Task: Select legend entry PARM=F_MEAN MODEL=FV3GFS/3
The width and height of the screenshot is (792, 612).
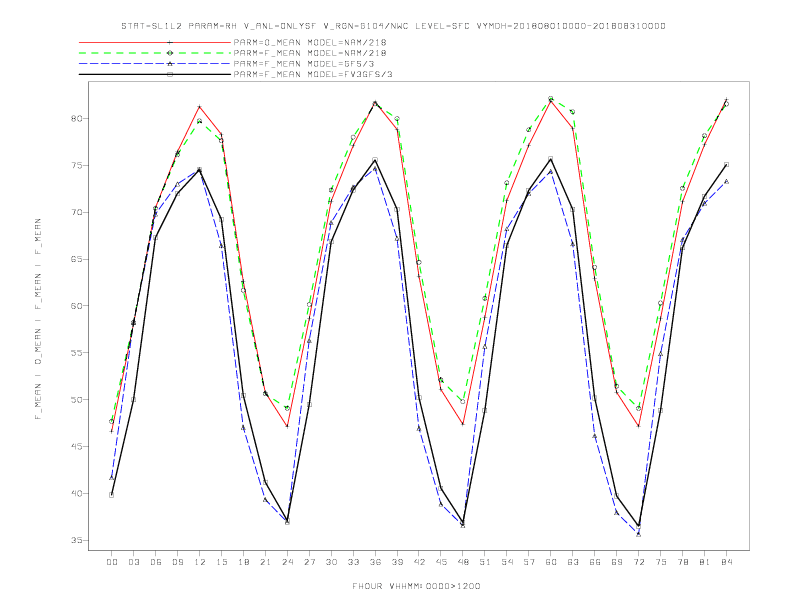Action: tap(313, 74)
